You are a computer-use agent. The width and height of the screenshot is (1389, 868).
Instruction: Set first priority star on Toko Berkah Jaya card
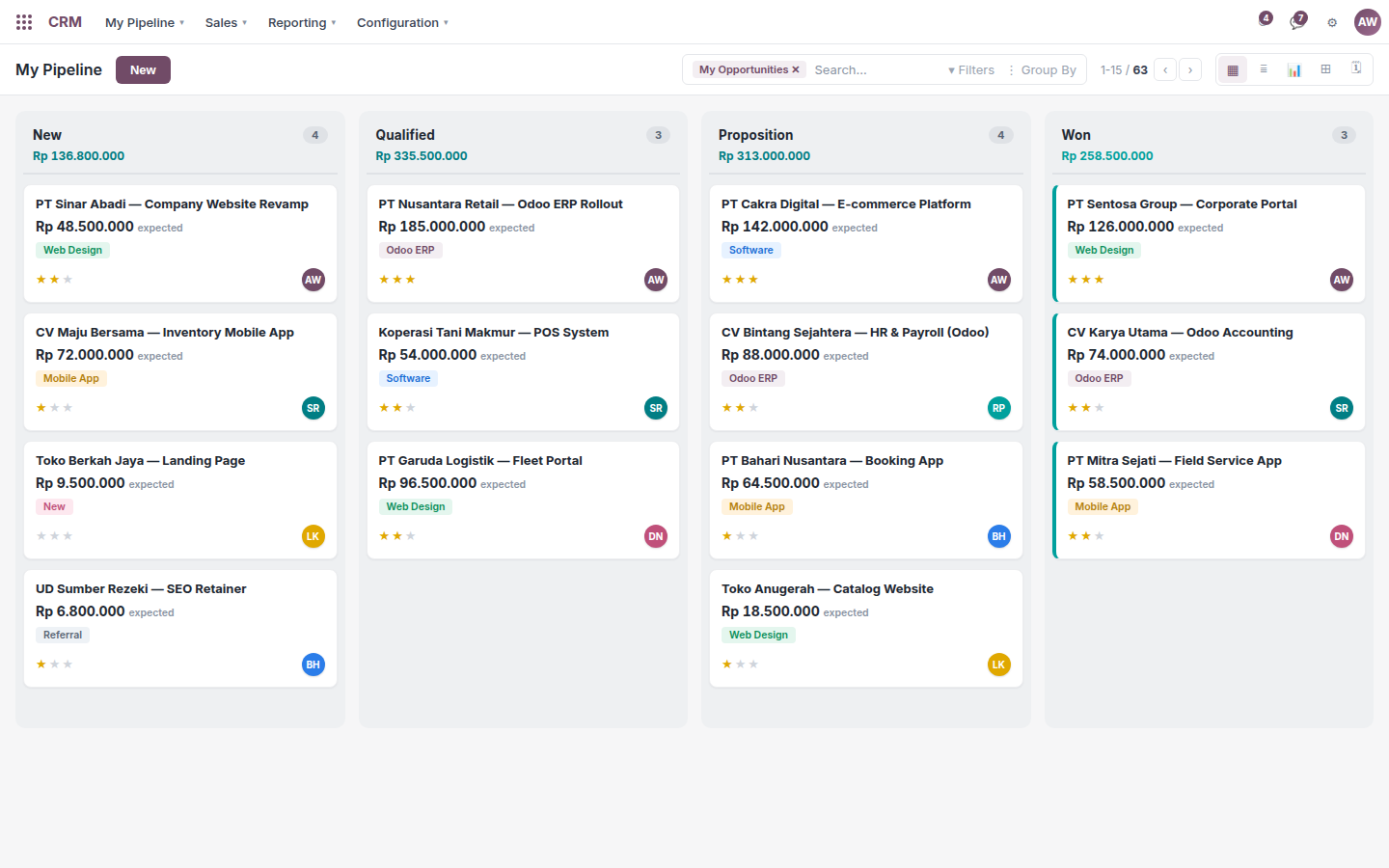[41, 536]
